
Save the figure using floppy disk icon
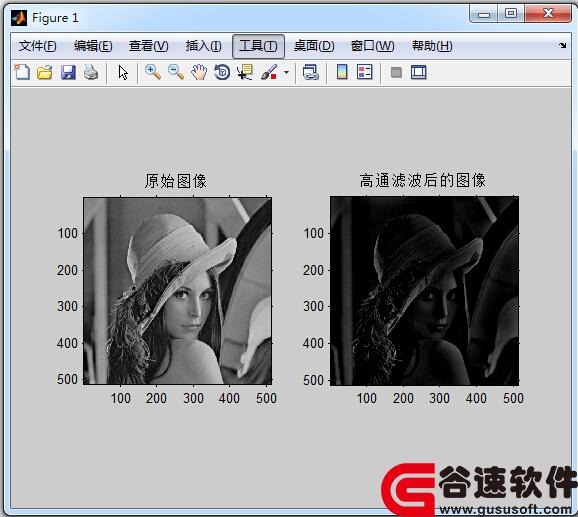point(68,72)
